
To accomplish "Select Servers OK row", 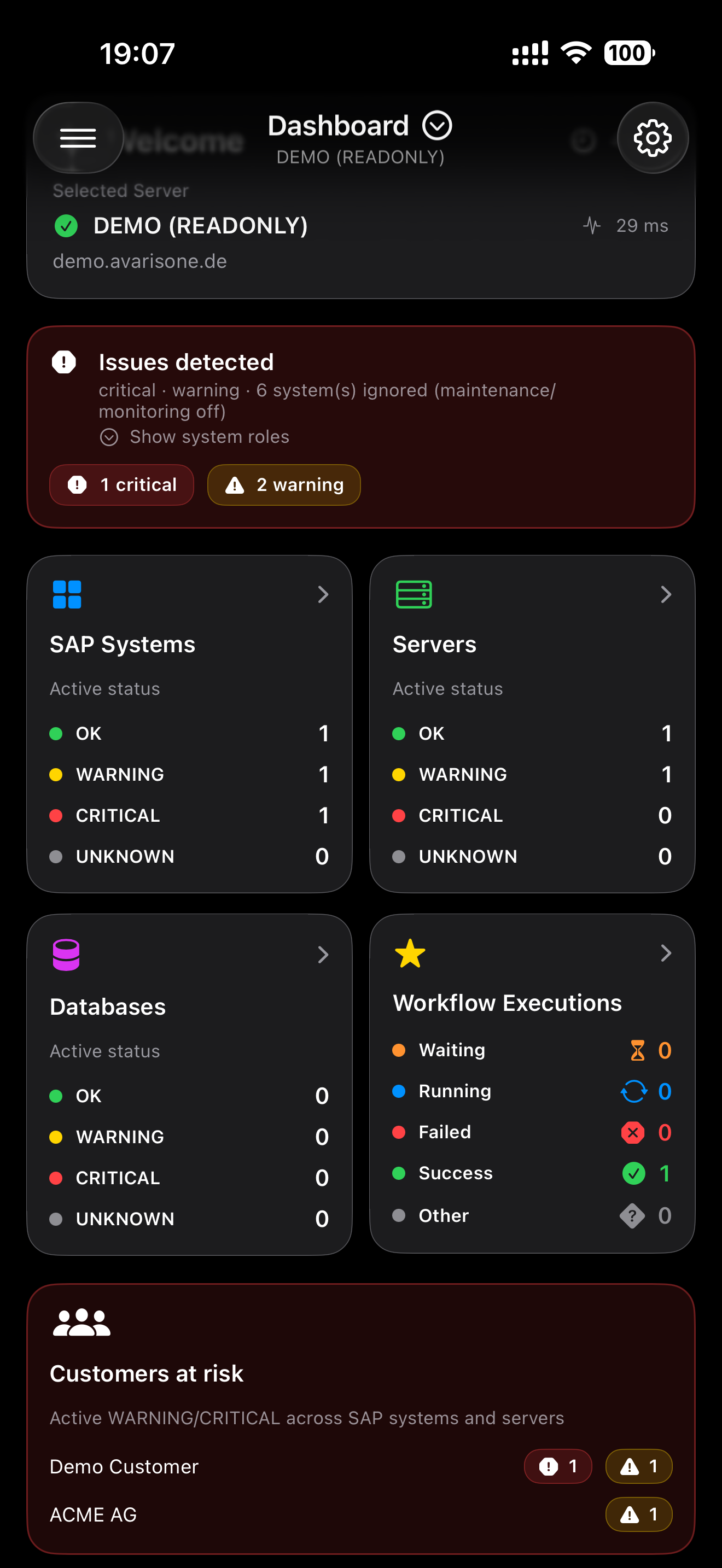I will click(x=532, y=734).
